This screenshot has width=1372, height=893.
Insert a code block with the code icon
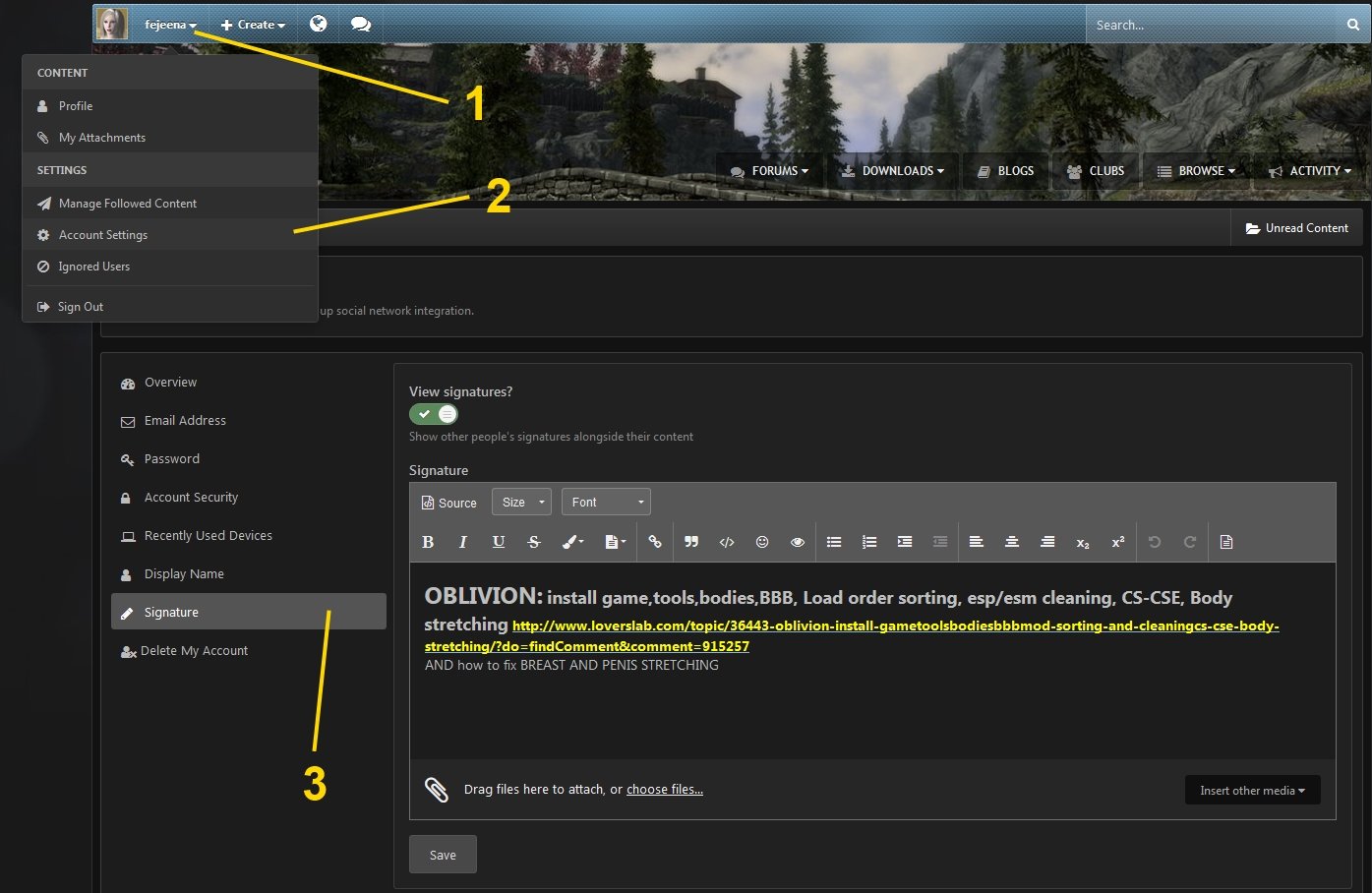click(727, 542)
